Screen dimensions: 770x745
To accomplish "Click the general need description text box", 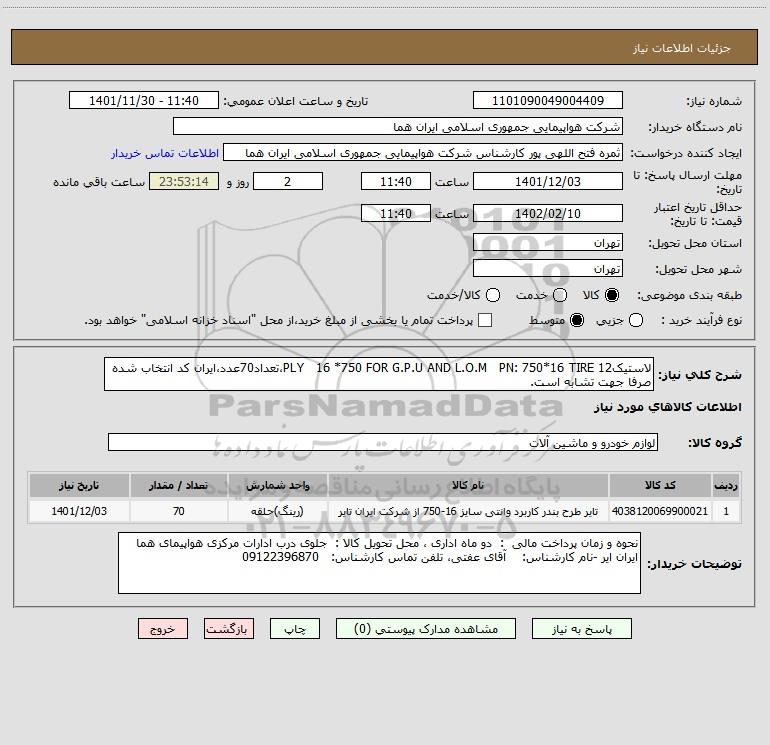I will coord(379,374).
